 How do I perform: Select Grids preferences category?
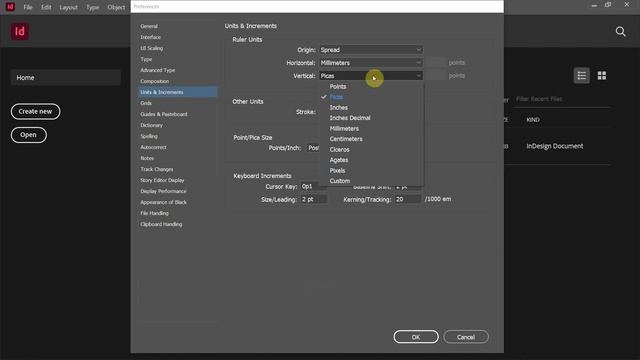pos(146,103)
